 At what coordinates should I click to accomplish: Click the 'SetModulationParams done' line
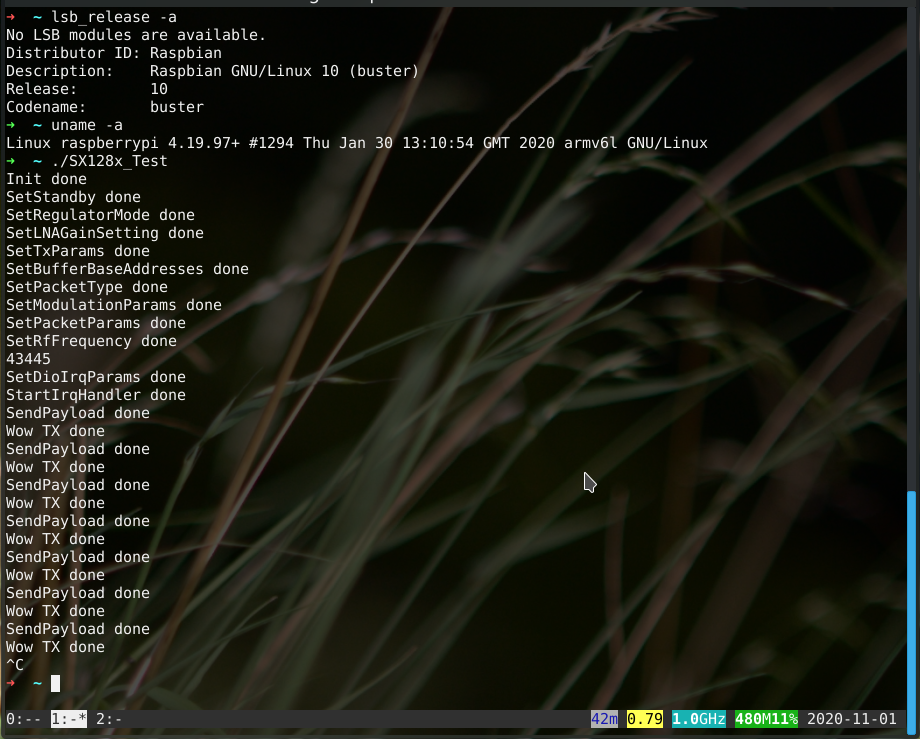[x=114, y=305]
